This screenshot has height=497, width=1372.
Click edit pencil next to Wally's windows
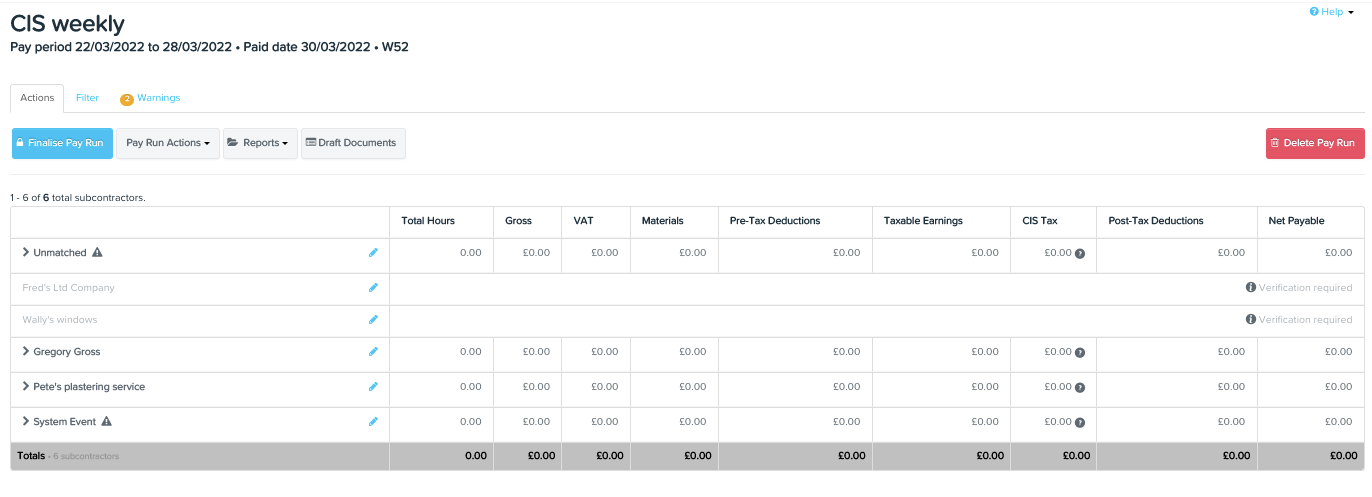(373, 320)
